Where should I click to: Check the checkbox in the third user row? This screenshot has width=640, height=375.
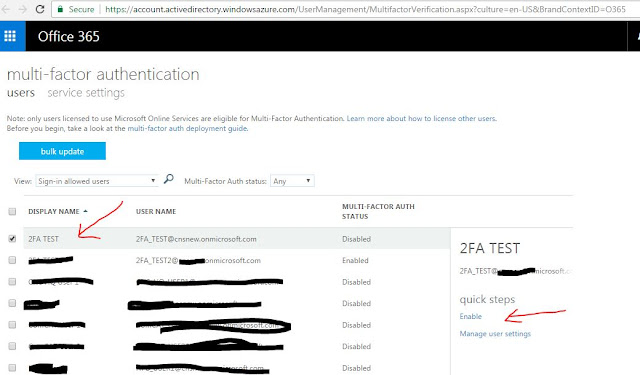tap(12, 282)
